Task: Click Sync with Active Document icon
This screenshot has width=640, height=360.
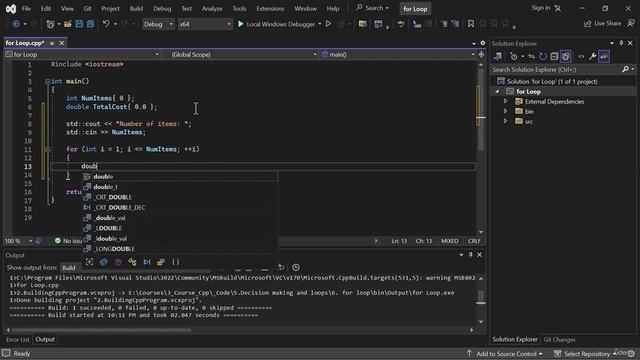Action: pos(531,56)
